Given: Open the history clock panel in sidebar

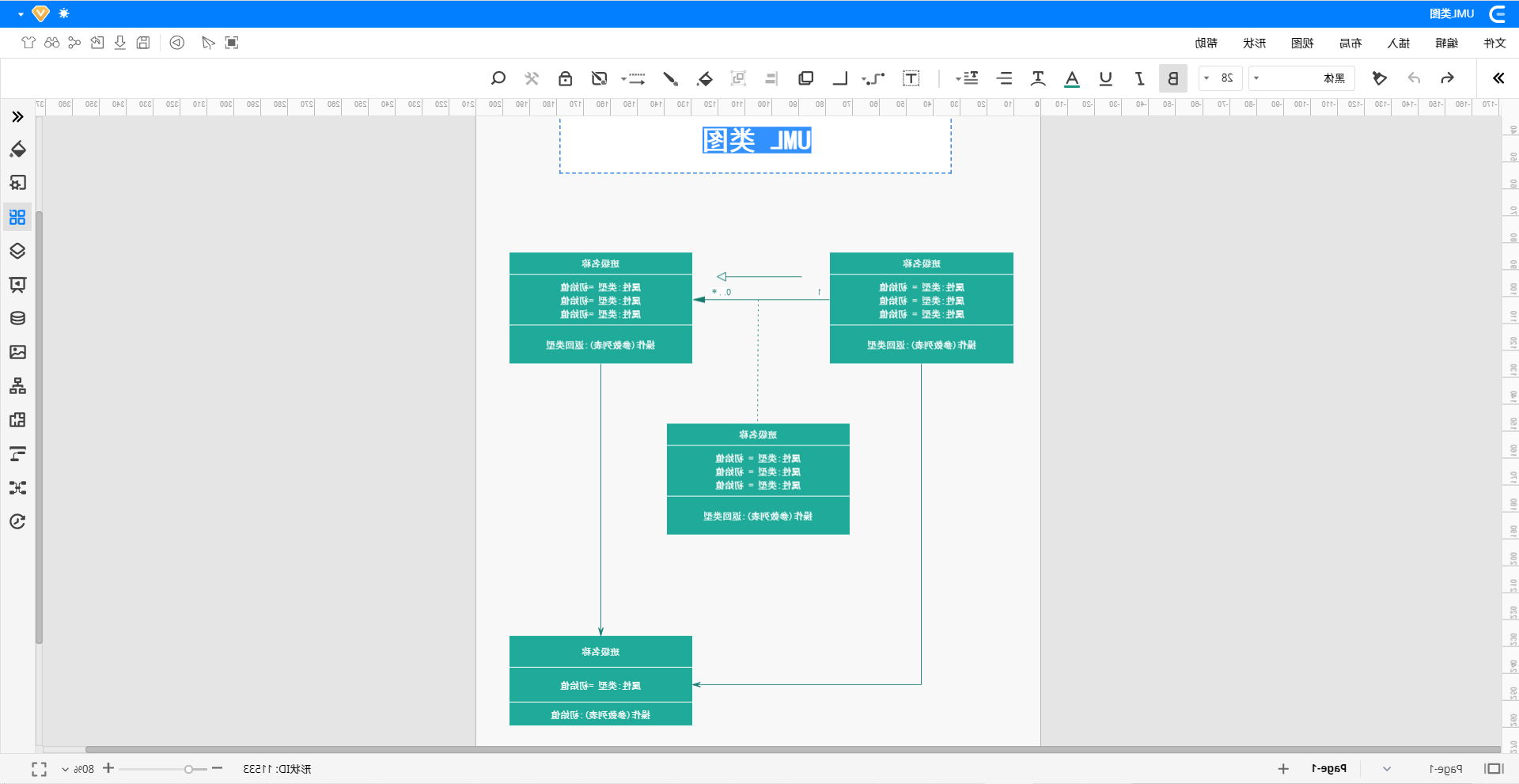Looking at the screenshot, I should [x=17, y=521].
